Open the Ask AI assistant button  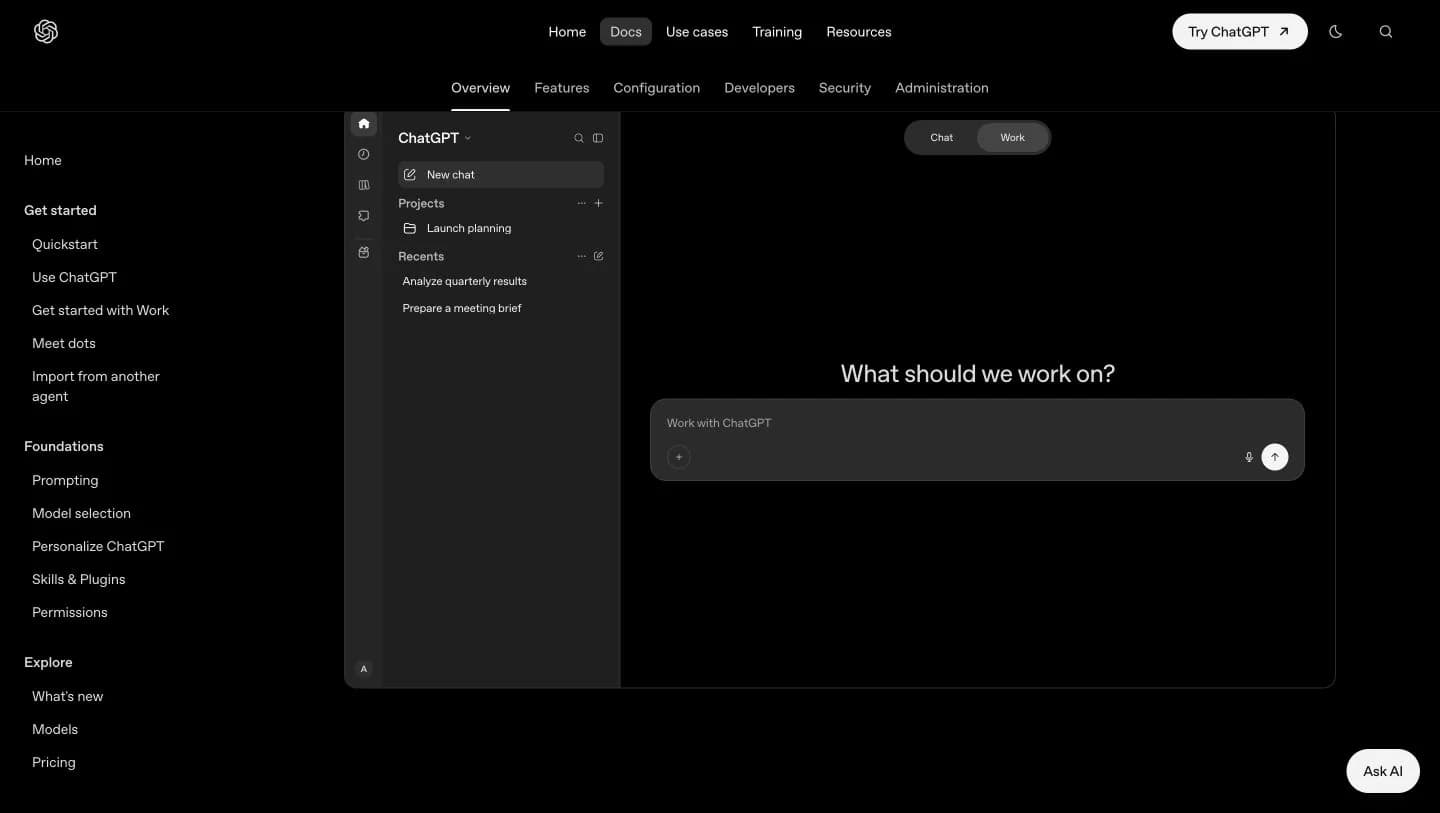[x=1383, y=771]
